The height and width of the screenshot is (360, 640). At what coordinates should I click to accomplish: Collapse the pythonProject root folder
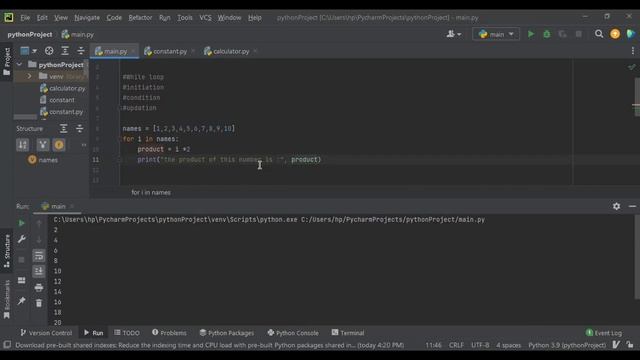[19, 64]
